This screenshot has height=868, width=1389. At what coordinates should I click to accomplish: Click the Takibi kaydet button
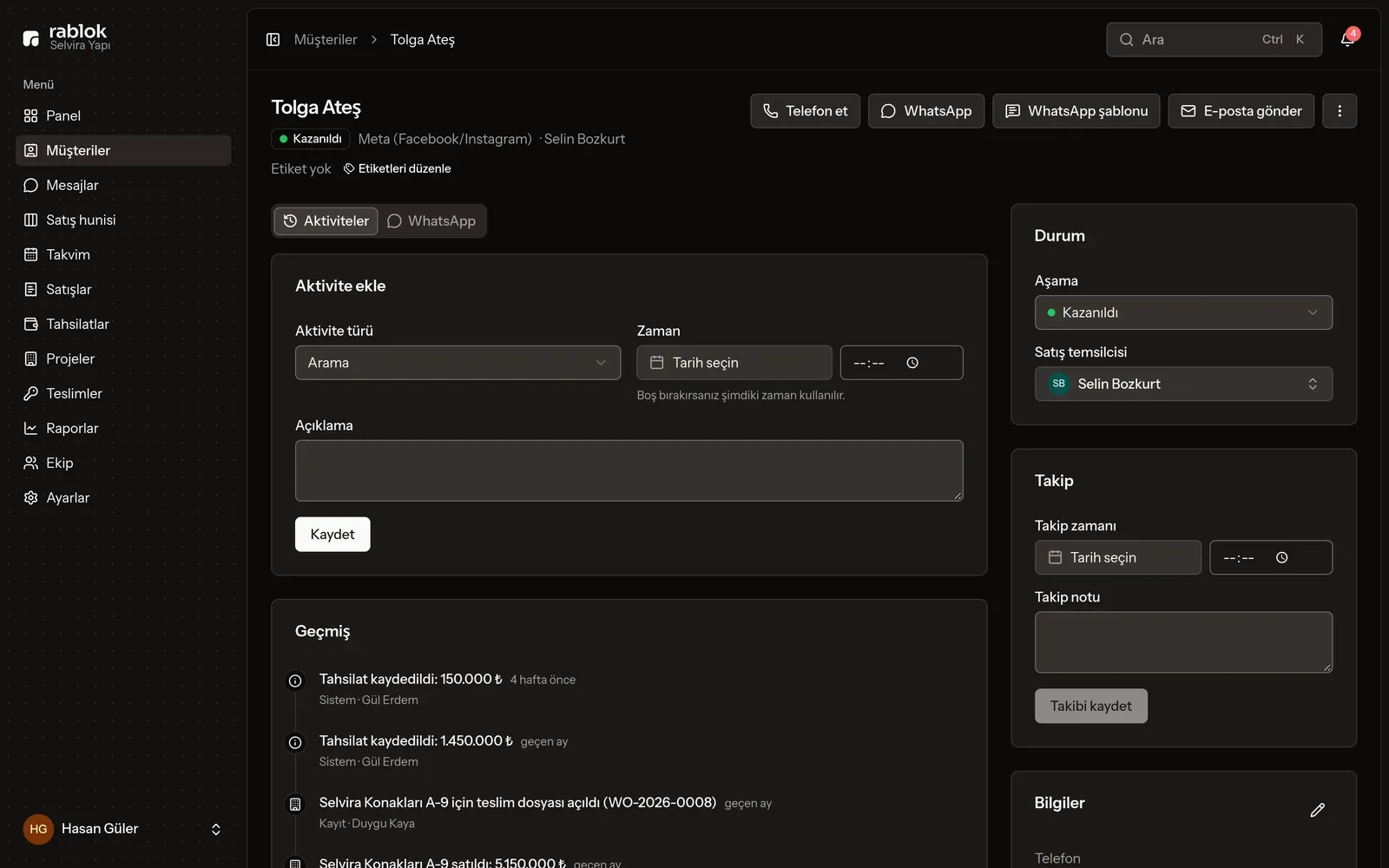pos(1091,707)
